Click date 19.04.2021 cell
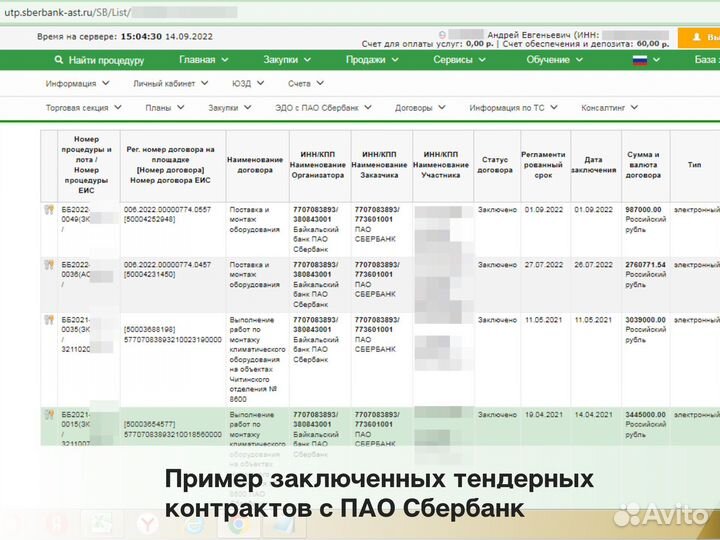The height and width of the screenshot is (540, 720). (544, 414)
